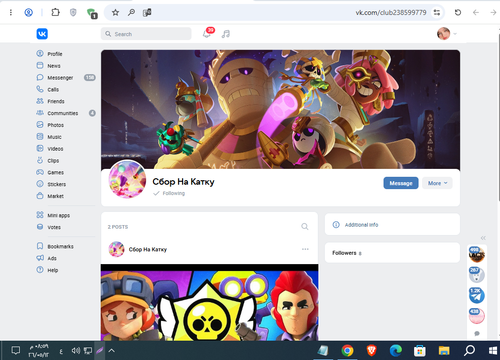Open Chrome from the taskbar
This screenshot has height=360, width=500.
pos(347,351)
